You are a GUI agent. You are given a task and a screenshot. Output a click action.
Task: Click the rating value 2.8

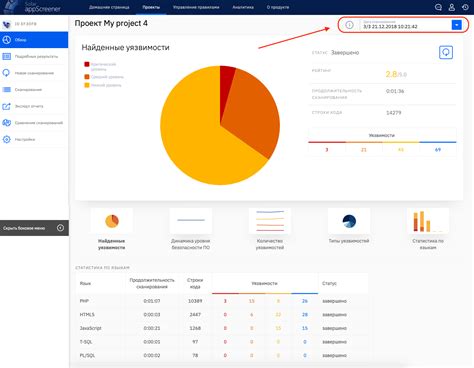point(391,74)
